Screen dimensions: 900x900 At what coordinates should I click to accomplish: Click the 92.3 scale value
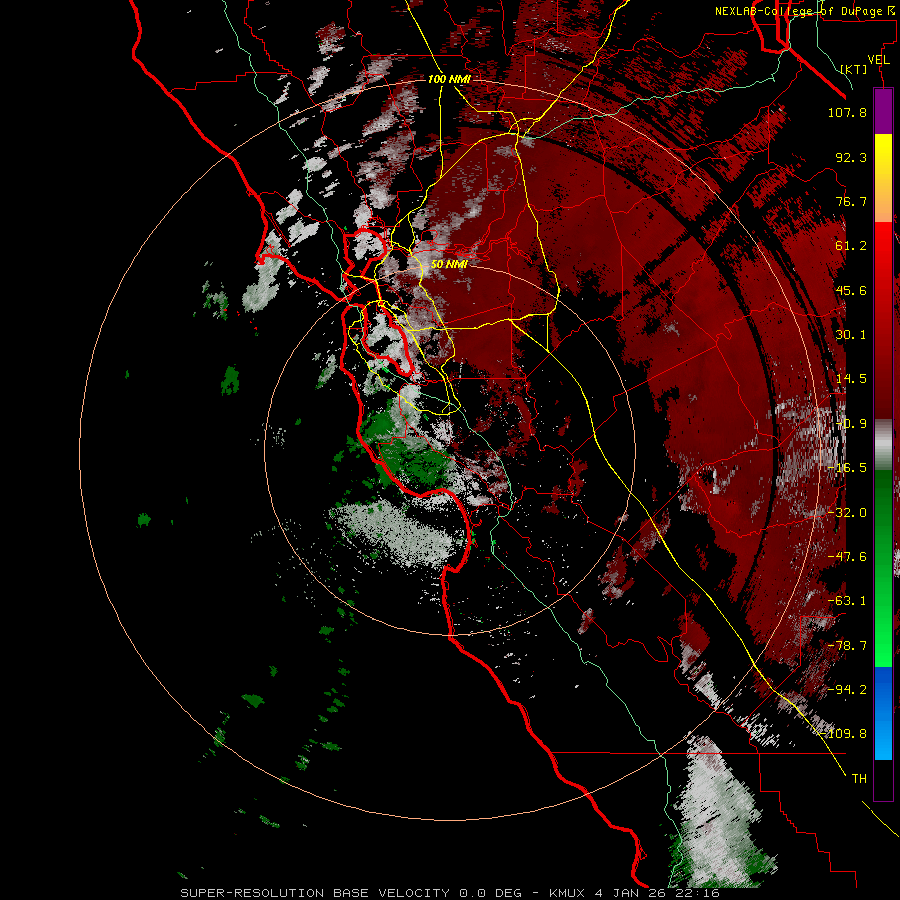tap(851, 157)
